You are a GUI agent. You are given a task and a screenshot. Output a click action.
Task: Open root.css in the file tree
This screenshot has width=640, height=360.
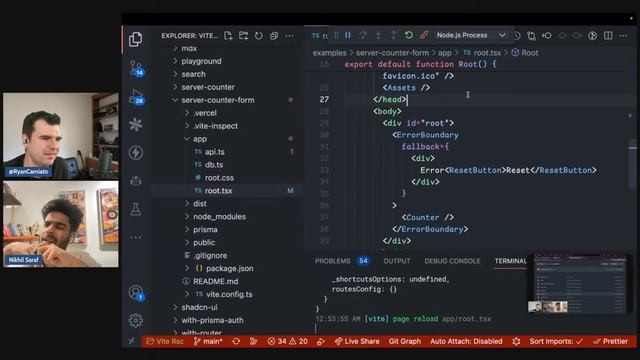[219, 178]
